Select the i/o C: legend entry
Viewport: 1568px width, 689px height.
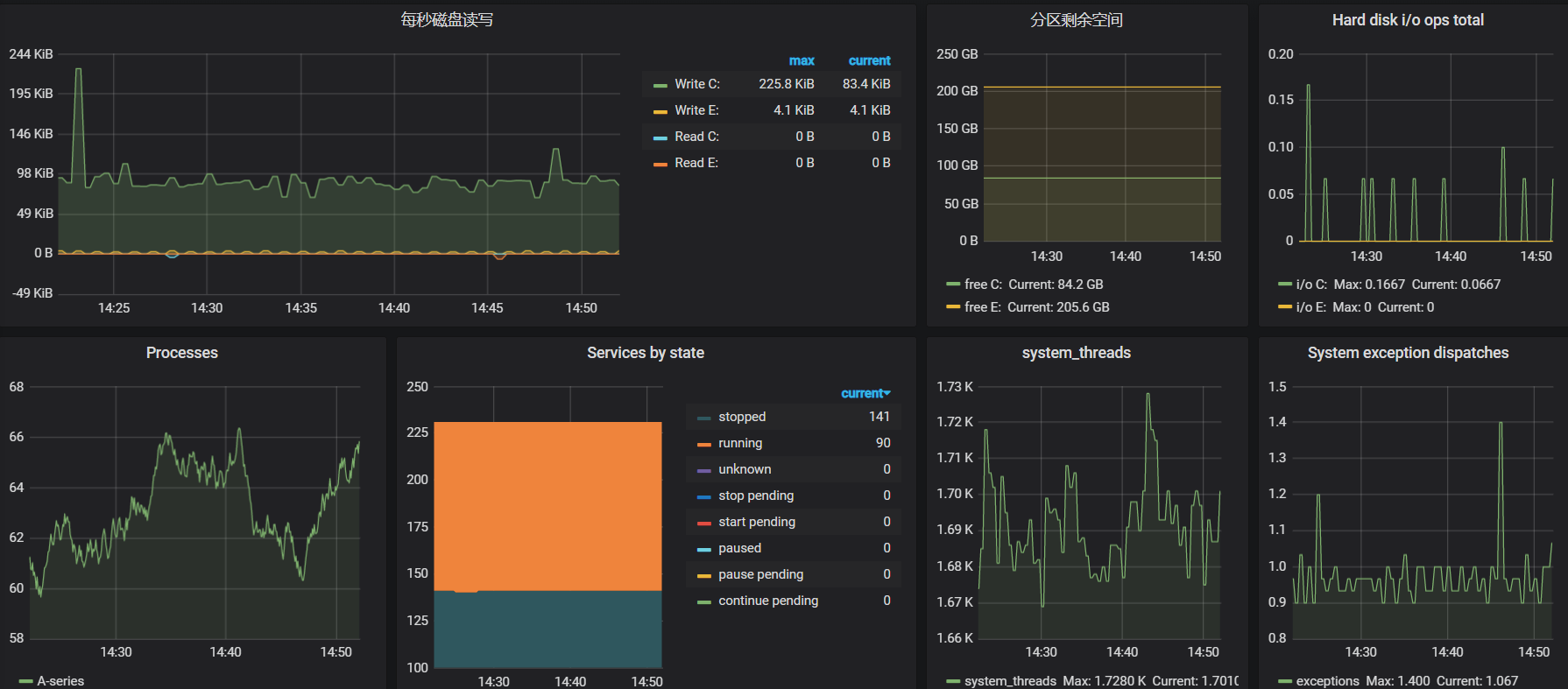tap(1310, 285)
